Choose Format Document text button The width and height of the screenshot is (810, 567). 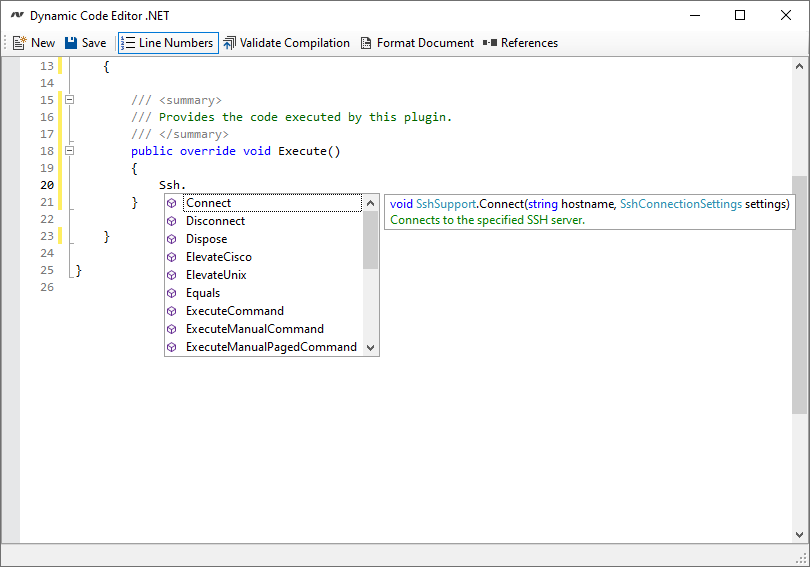(x=425, y=43)
